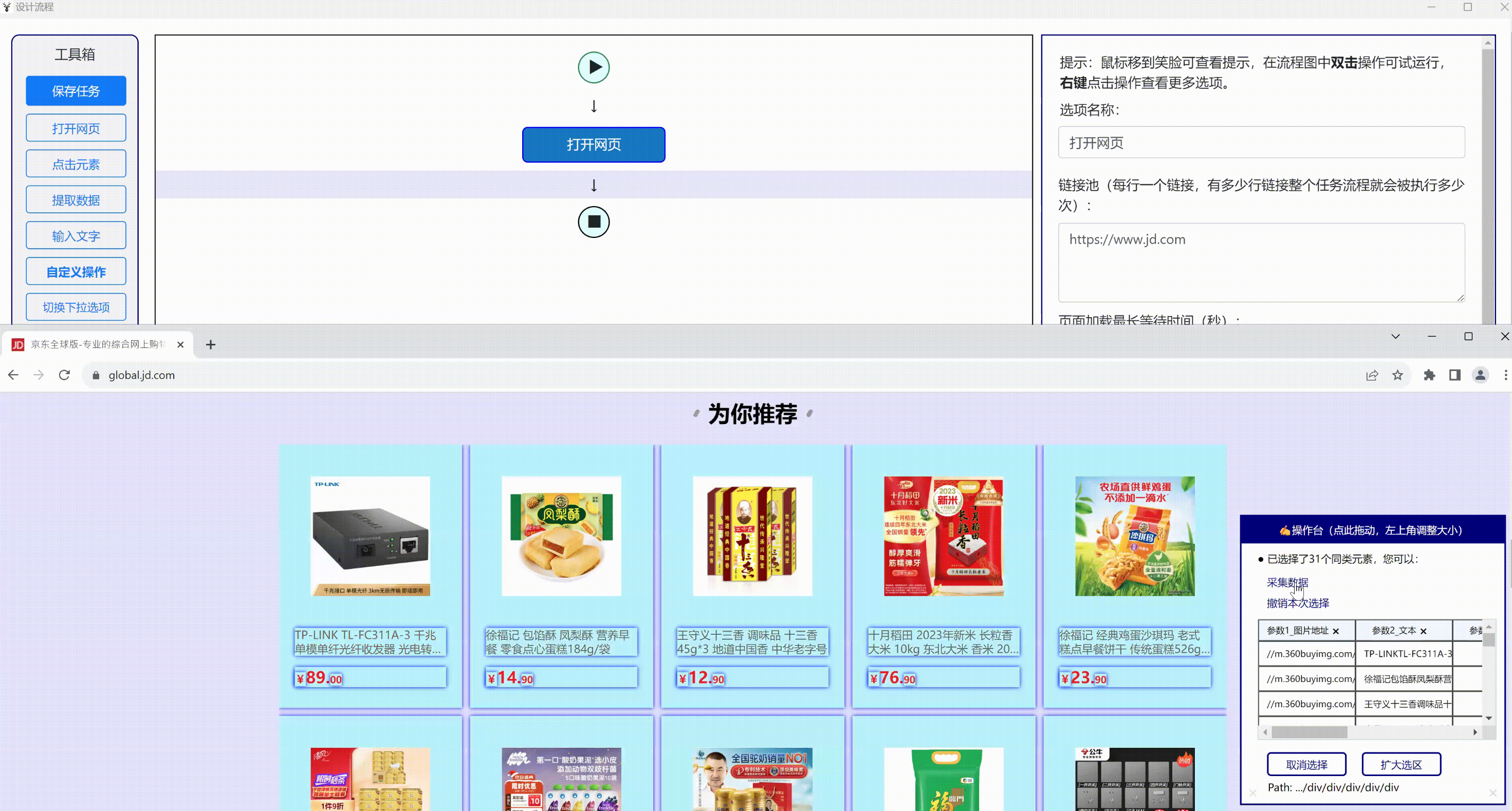Close the 京东全球版 browser tab
This screenshot has width=1512, height=811.
(x=180, y=344)
